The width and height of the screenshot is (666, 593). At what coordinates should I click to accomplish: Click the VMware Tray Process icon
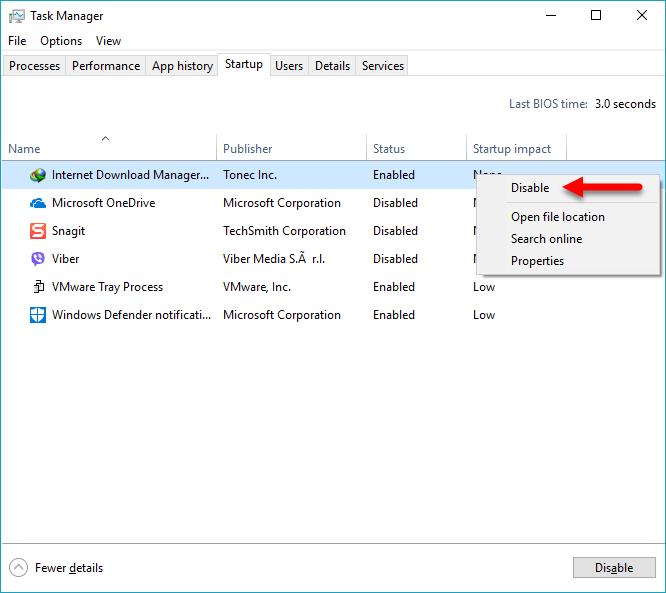coord(38,287)
